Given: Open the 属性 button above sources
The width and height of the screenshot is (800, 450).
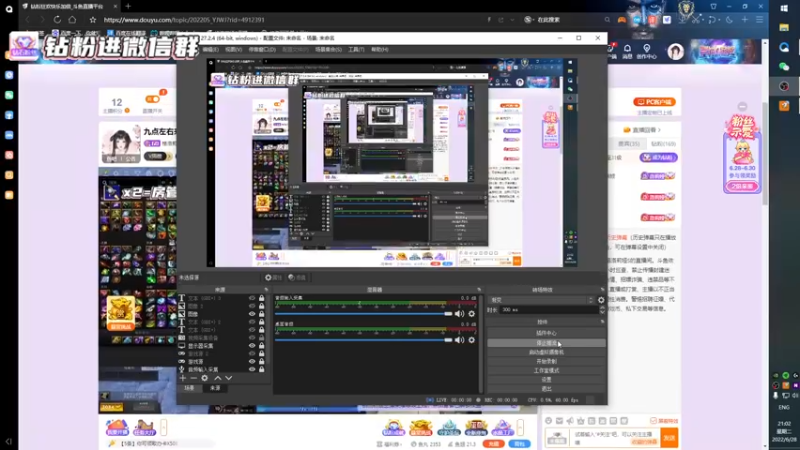Looking at the screenshot, I should [x=273, y=278].
